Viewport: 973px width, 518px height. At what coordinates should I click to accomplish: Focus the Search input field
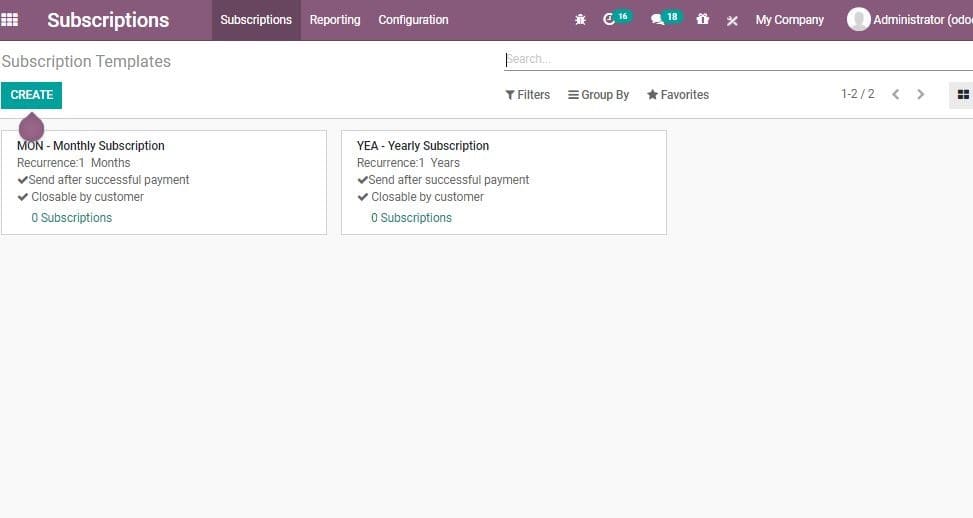(738, 60)
